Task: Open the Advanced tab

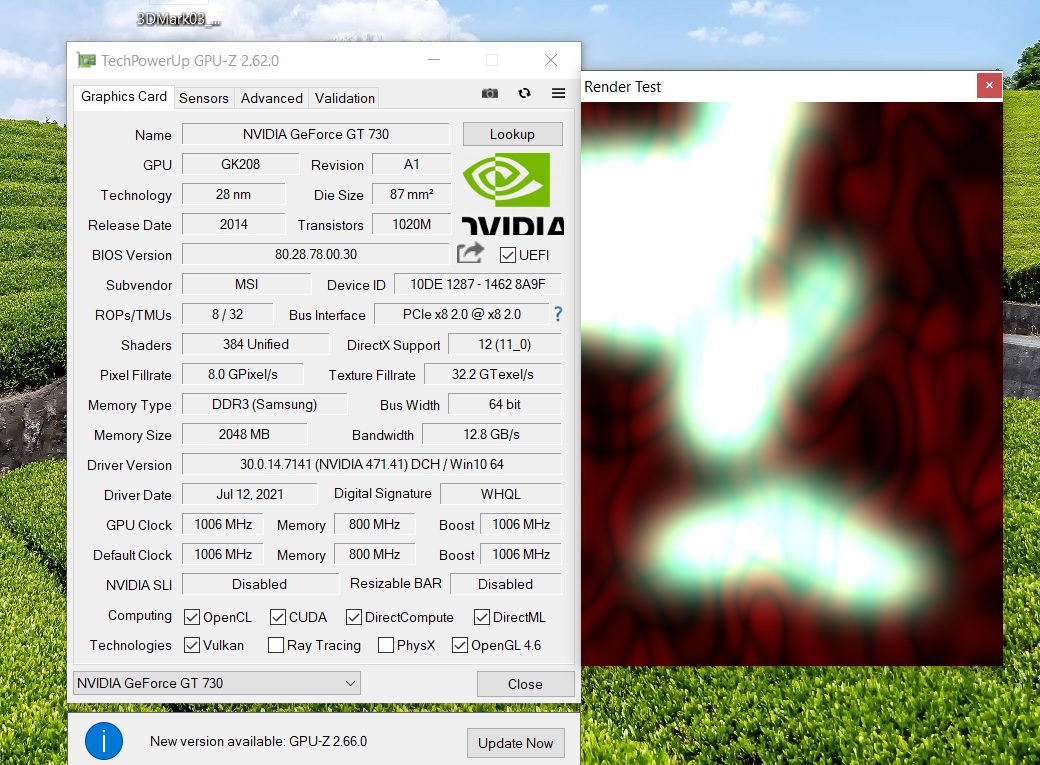Action: (x=272, y=98)
